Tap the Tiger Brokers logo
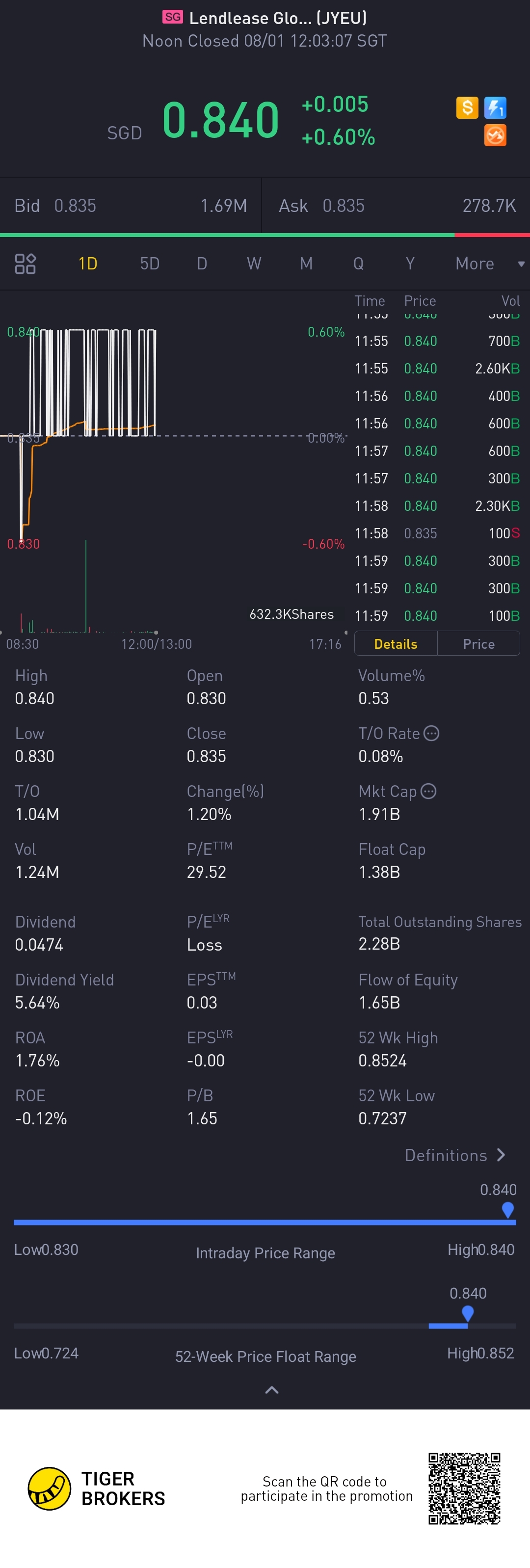The image size is (530, 1568). click(x=49, y=1488)
